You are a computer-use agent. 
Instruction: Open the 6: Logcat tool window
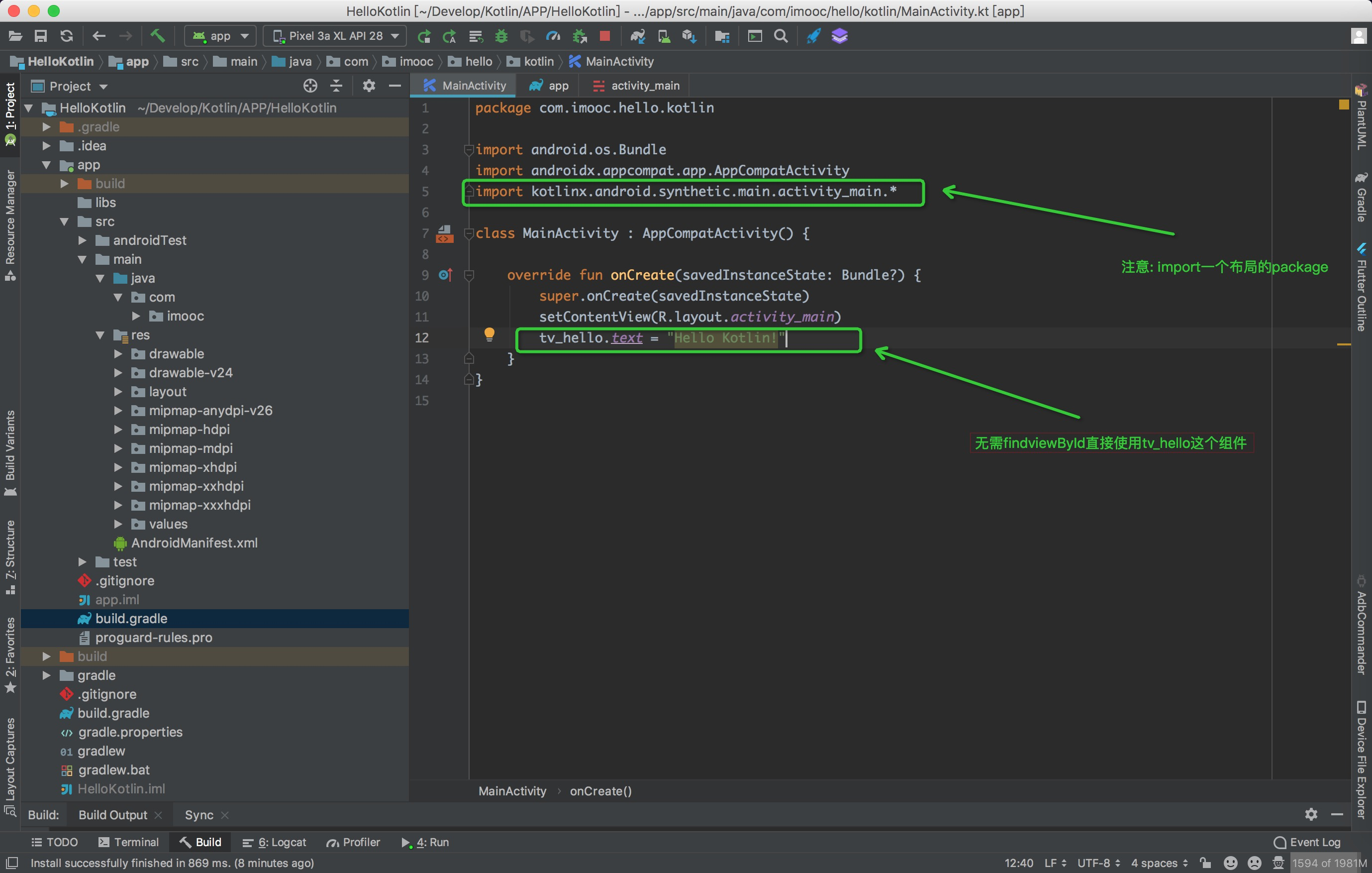point(274,842)
